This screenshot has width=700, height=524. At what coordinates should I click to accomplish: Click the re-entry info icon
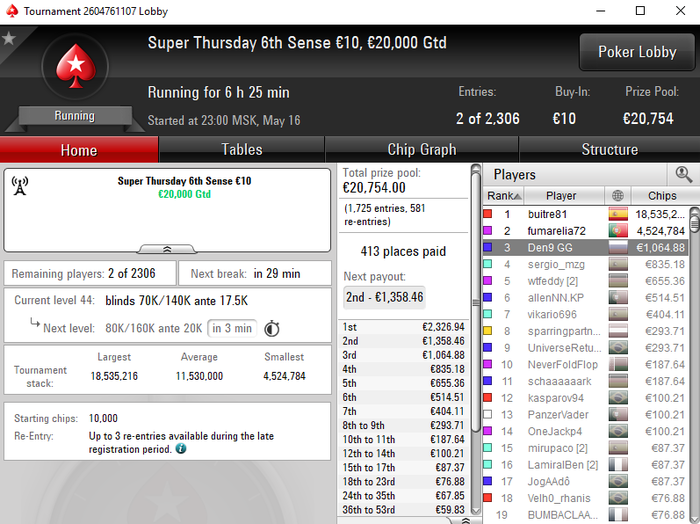(181, 449)
